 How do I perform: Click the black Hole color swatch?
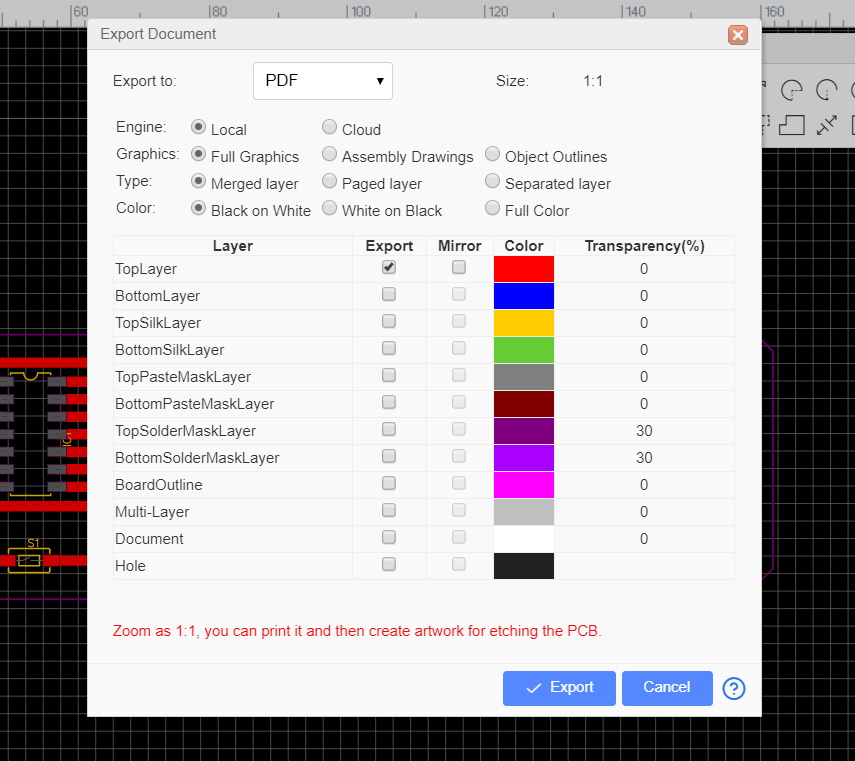coord(524,566)
